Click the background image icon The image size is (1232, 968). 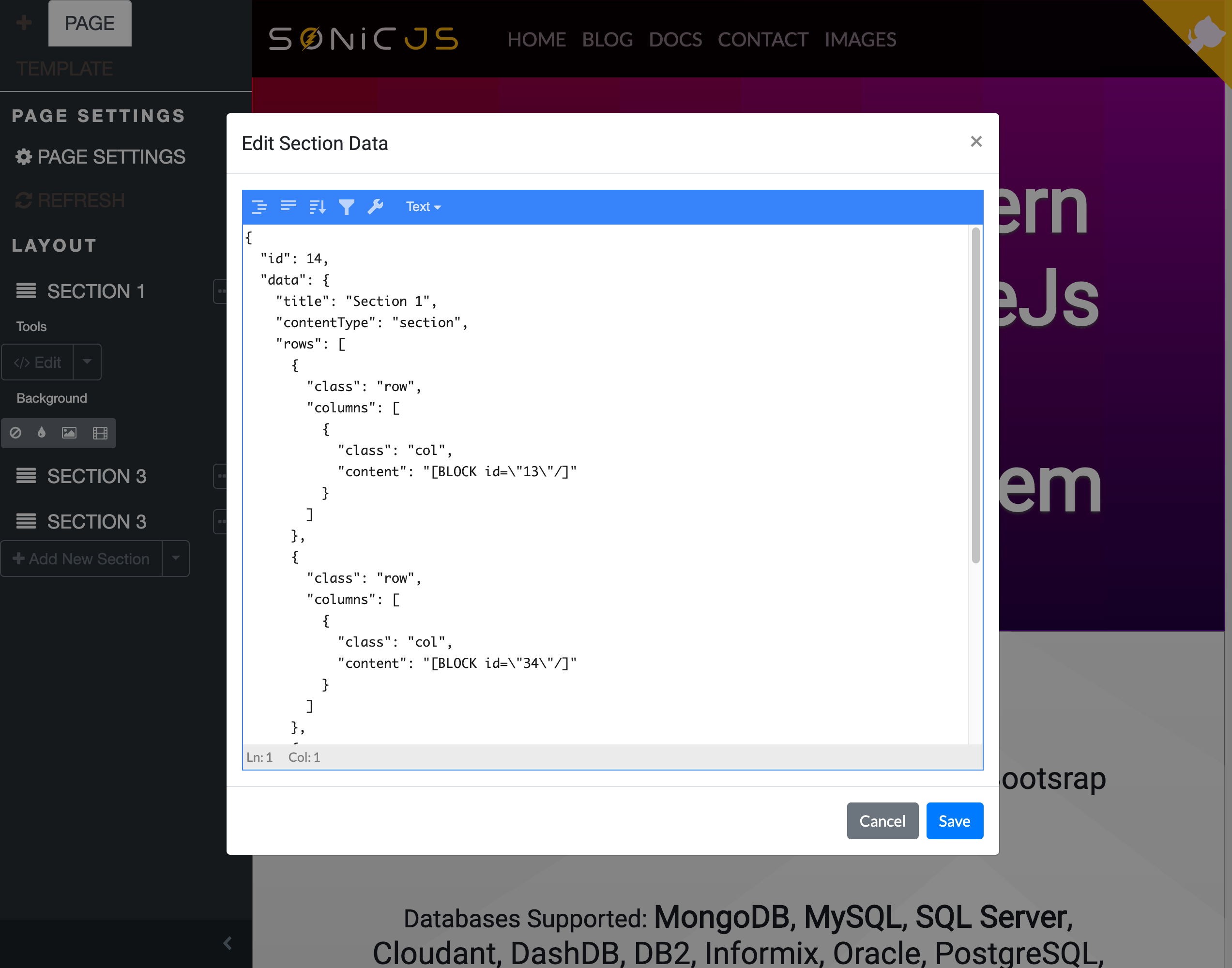(69, 433)
